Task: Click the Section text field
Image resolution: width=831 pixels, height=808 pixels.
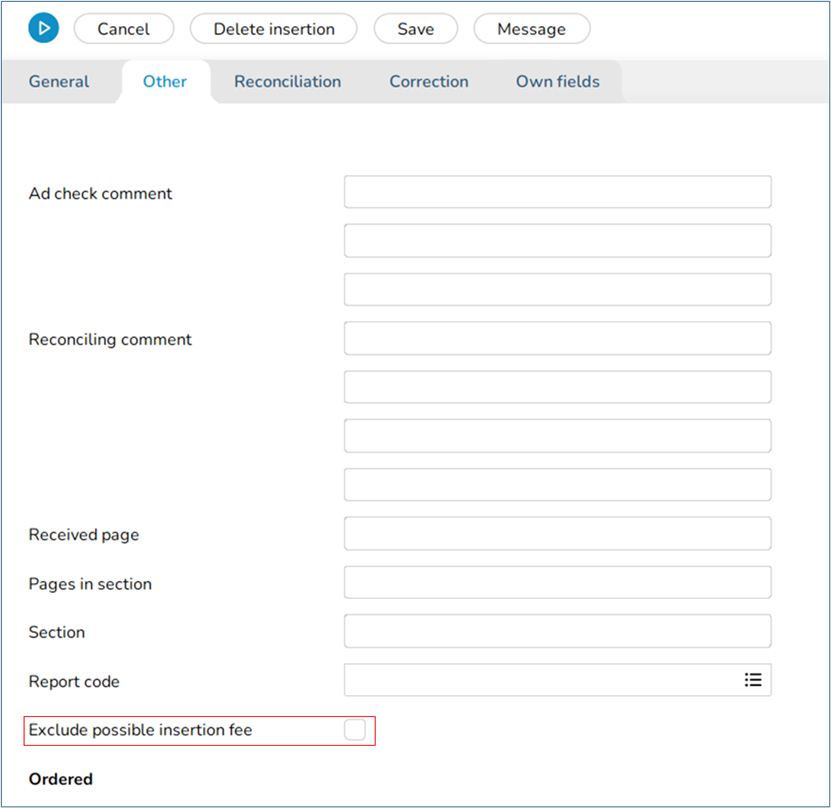Action: coord(557,631)
